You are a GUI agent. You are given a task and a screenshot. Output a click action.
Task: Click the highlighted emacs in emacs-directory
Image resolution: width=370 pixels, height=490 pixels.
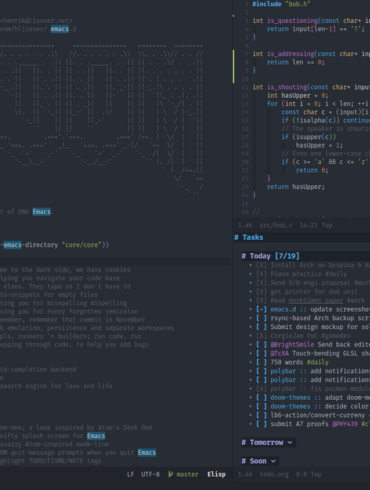click(x=12, y=245)
